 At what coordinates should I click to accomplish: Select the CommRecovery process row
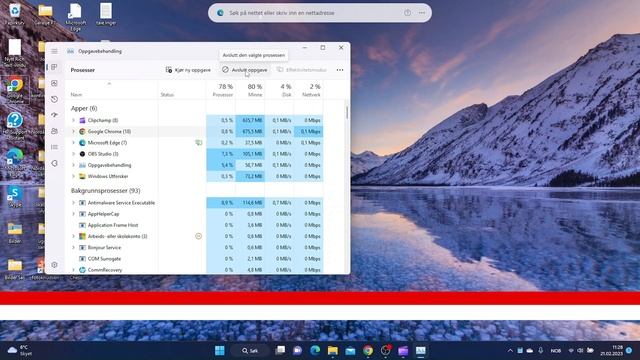point(194,270)
